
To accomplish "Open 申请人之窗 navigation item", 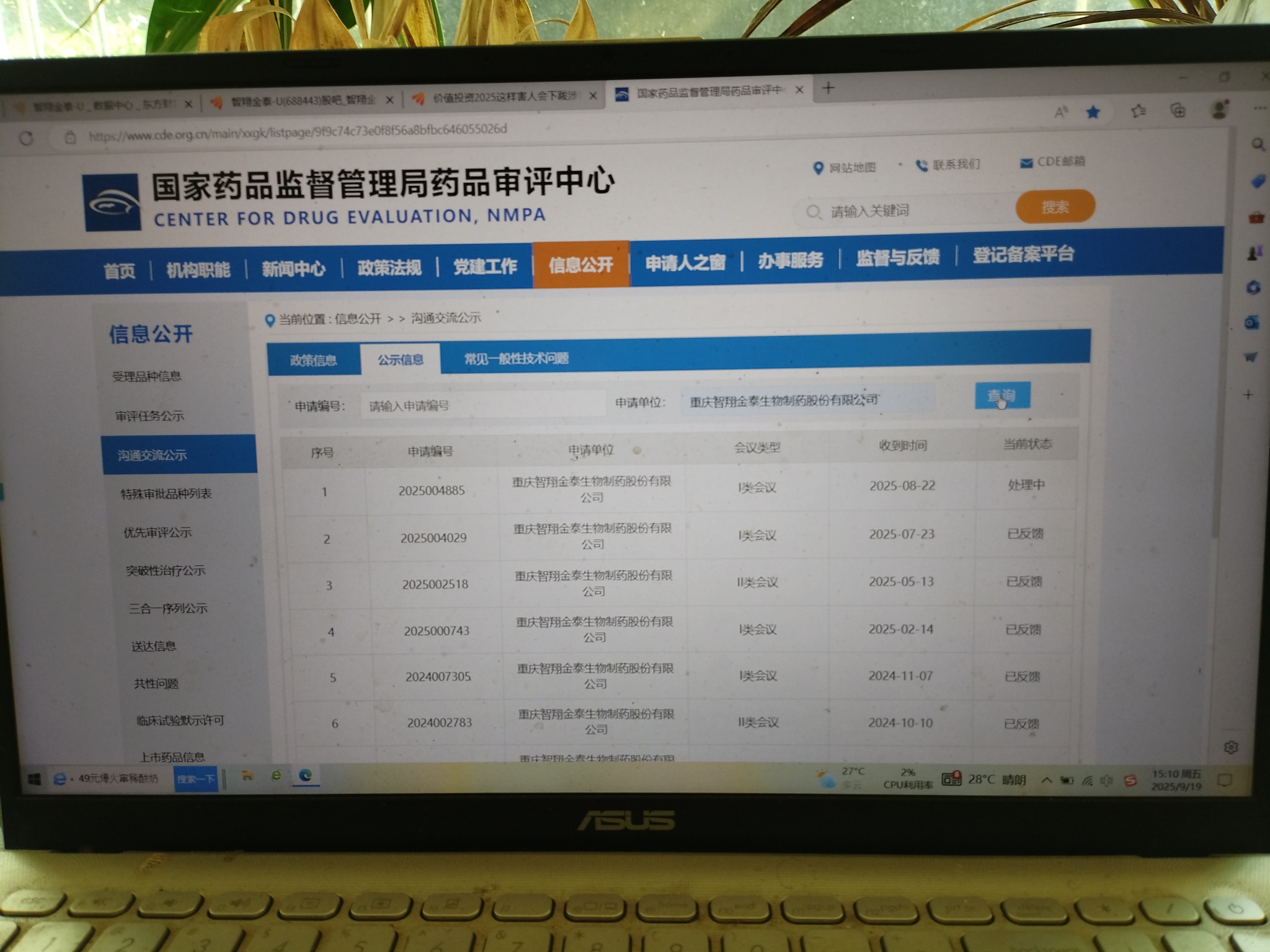I will (685, 263).
